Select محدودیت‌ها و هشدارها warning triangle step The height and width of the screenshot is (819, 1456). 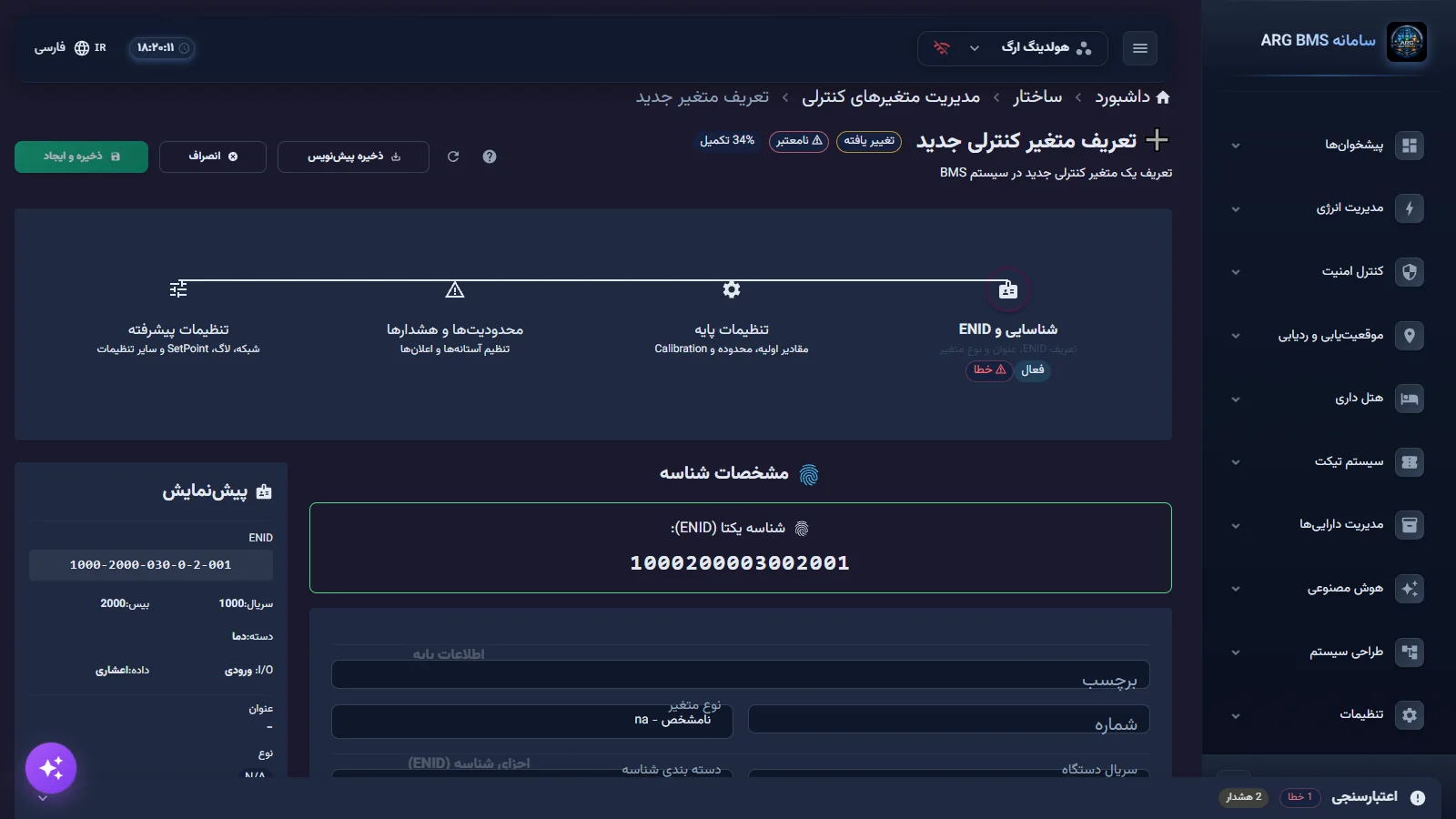(x=455, y=289)
